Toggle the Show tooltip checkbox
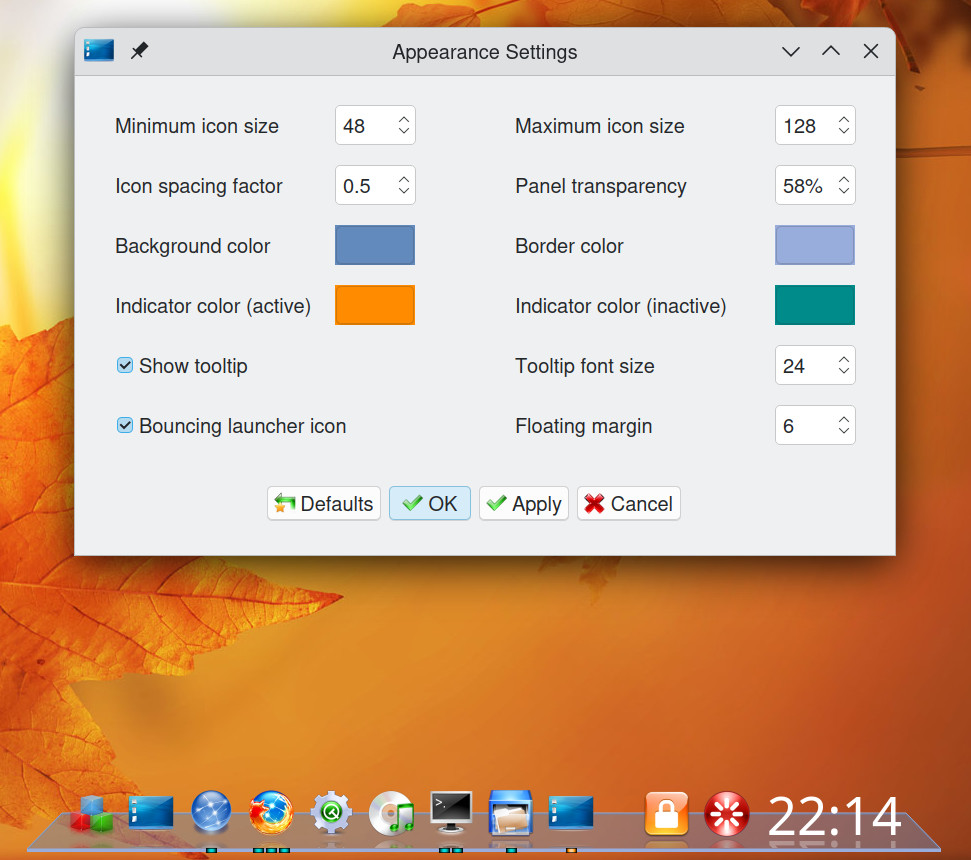Image resolution: width=971 pixels, height=860 pixels. [x=124, y=365]
